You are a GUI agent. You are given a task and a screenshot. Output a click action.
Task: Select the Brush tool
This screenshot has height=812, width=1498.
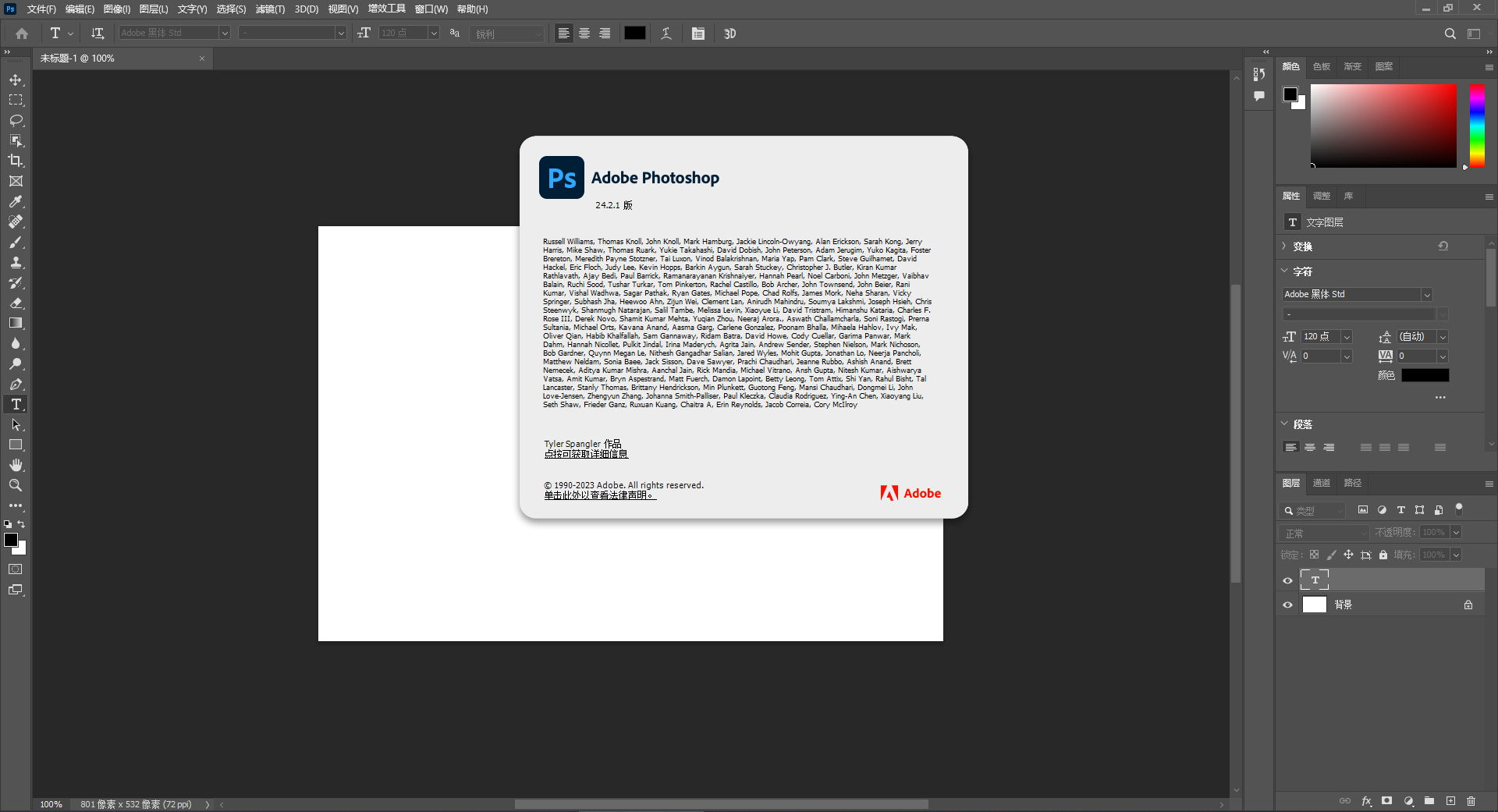point(16,242)
